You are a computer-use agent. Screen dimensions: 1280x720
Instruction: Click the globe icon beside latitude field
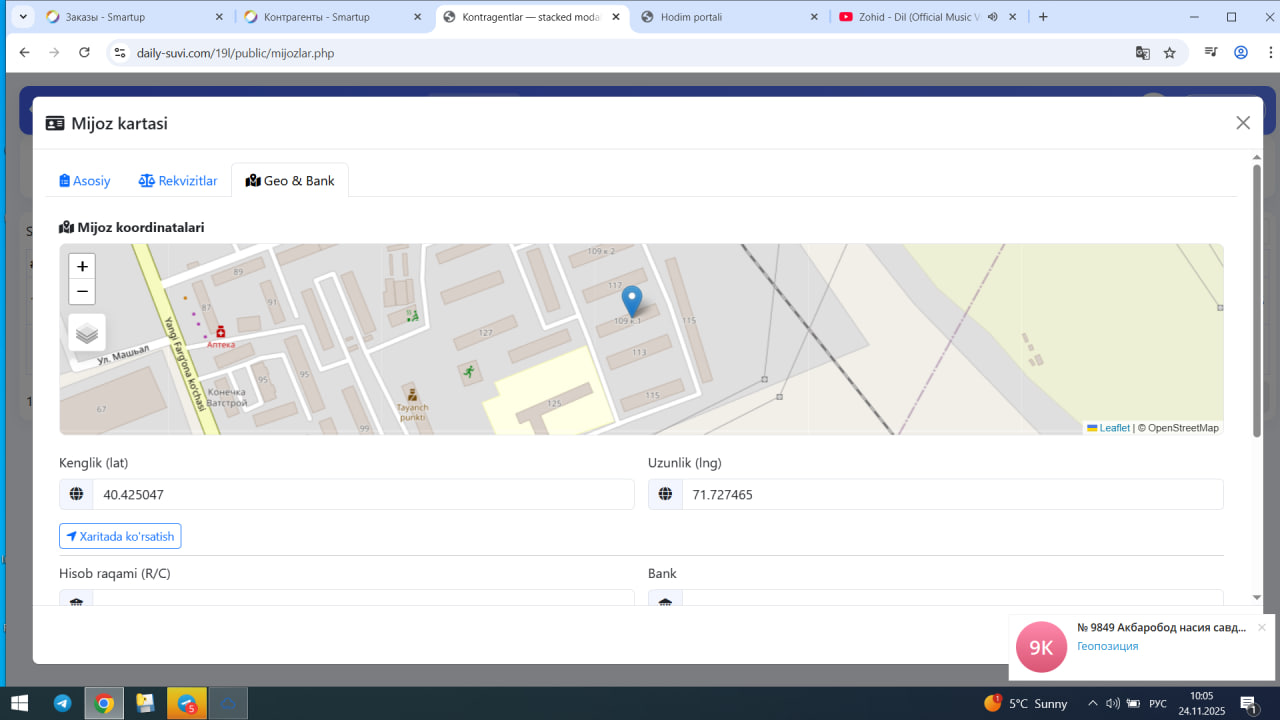(76, 494)
